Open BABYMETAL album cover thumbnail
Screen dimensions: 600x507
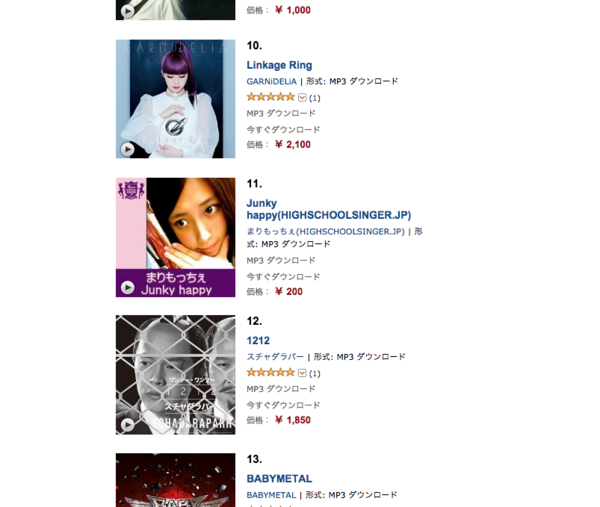(176, 480)
